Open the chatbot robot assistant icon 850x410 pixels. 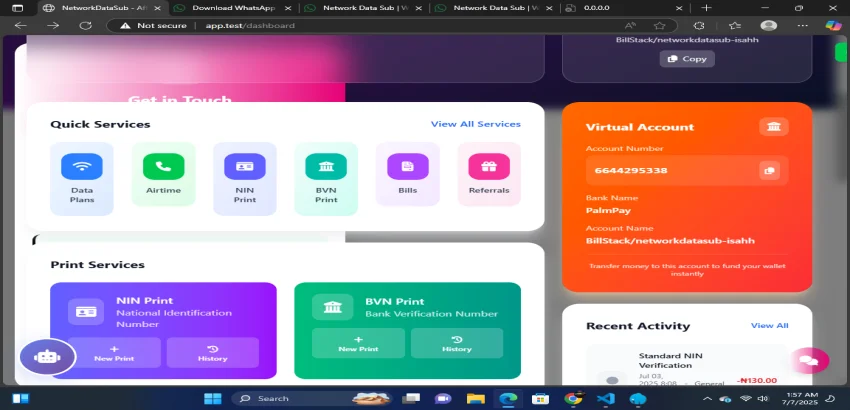click(46, 357)
